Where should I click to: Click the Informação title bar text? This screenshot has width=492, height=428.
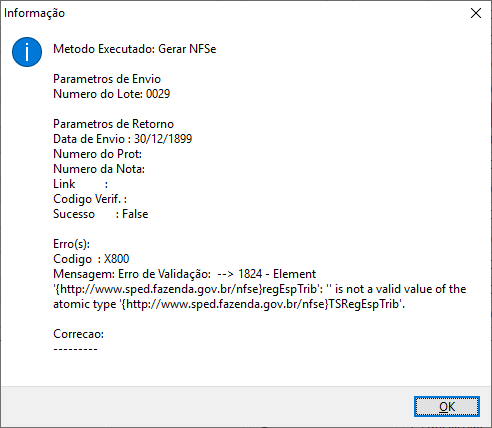point(34,13)
